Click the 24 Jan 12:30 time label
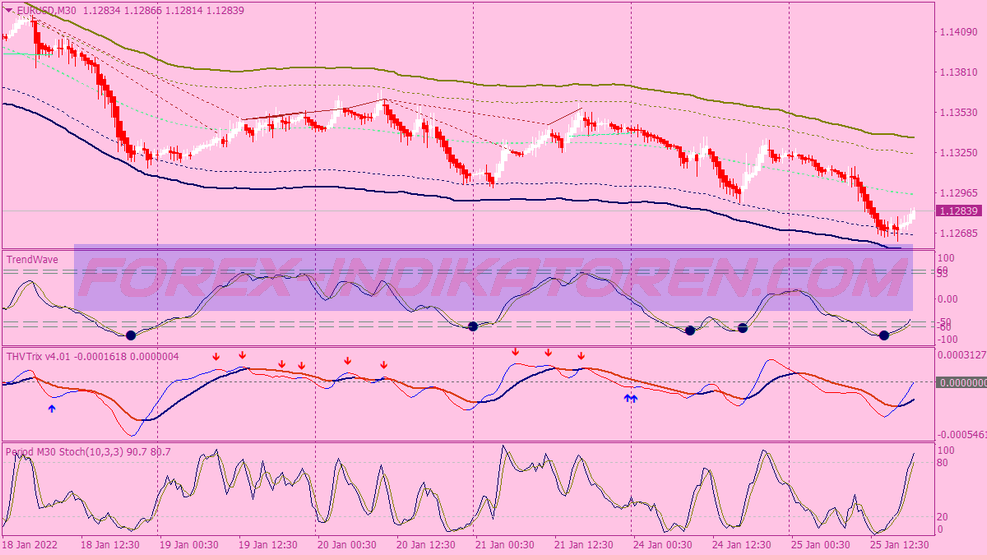Screen dimensions: 987x555 (x=742, y=545)
